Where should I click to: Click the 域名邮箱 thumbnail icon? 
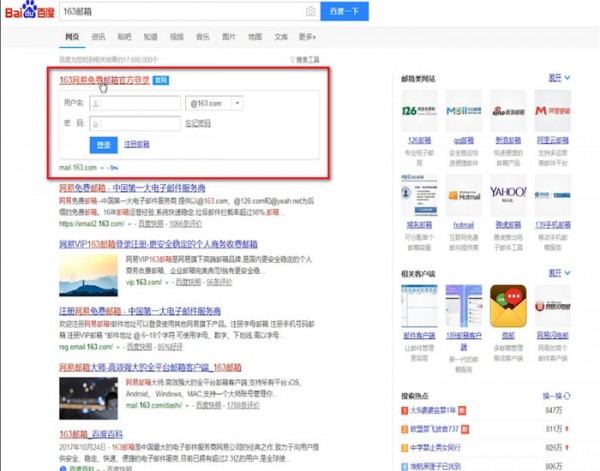(x=419, y=196)
